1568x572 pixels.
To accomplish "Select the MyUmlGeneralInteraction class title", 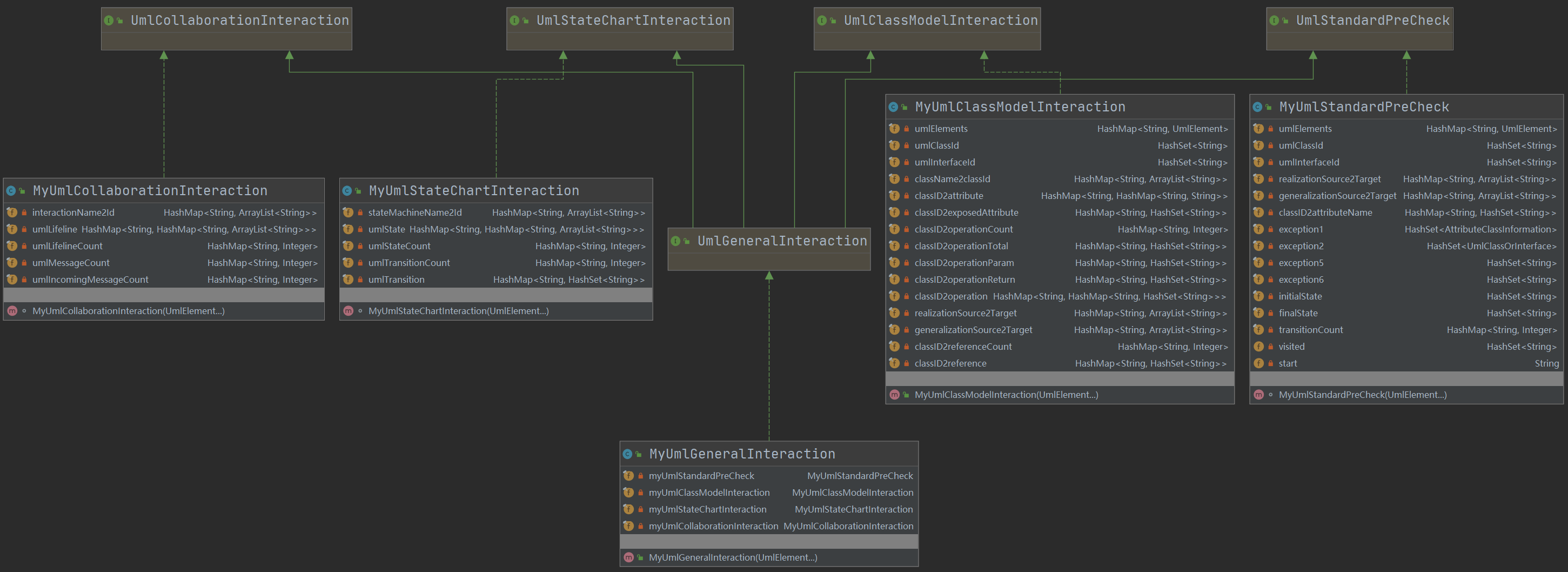I will (x=742, y=454).
